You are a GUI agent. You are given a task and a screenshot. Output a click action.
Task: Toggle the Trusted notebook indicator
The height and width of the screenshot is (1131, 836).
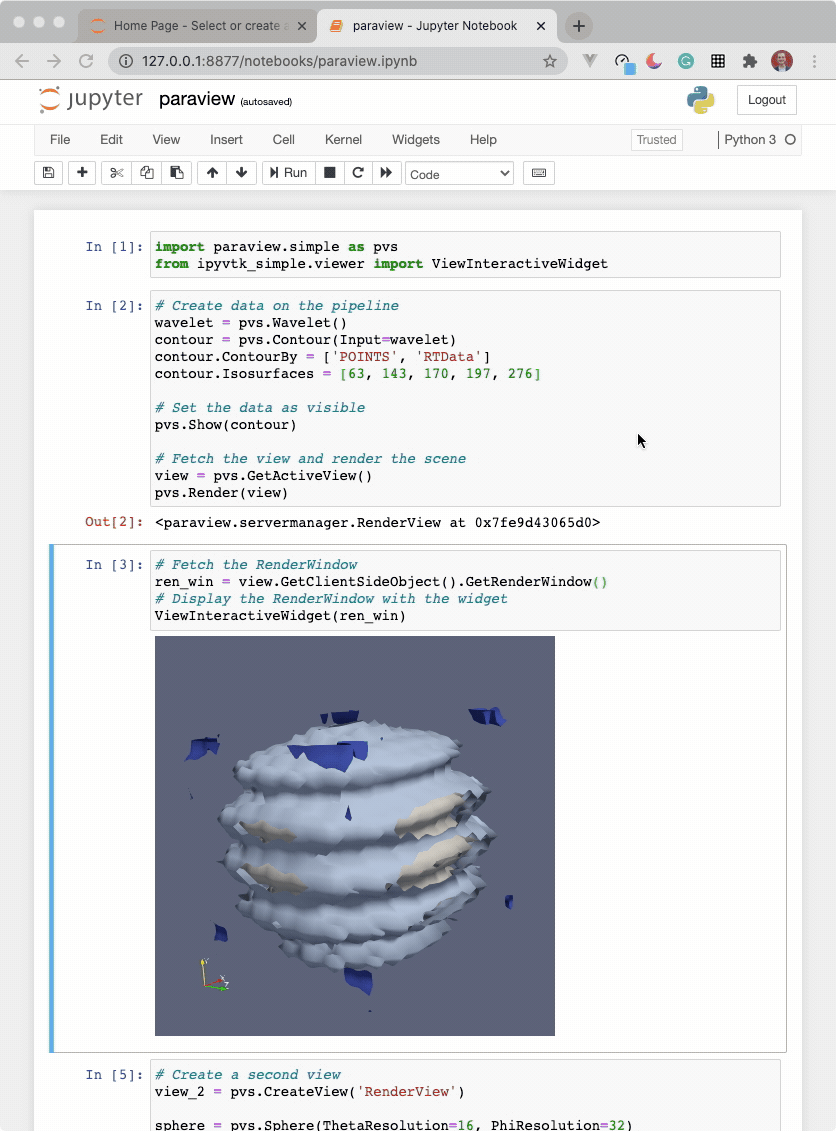pyautogui.click(x=656, y=140)
